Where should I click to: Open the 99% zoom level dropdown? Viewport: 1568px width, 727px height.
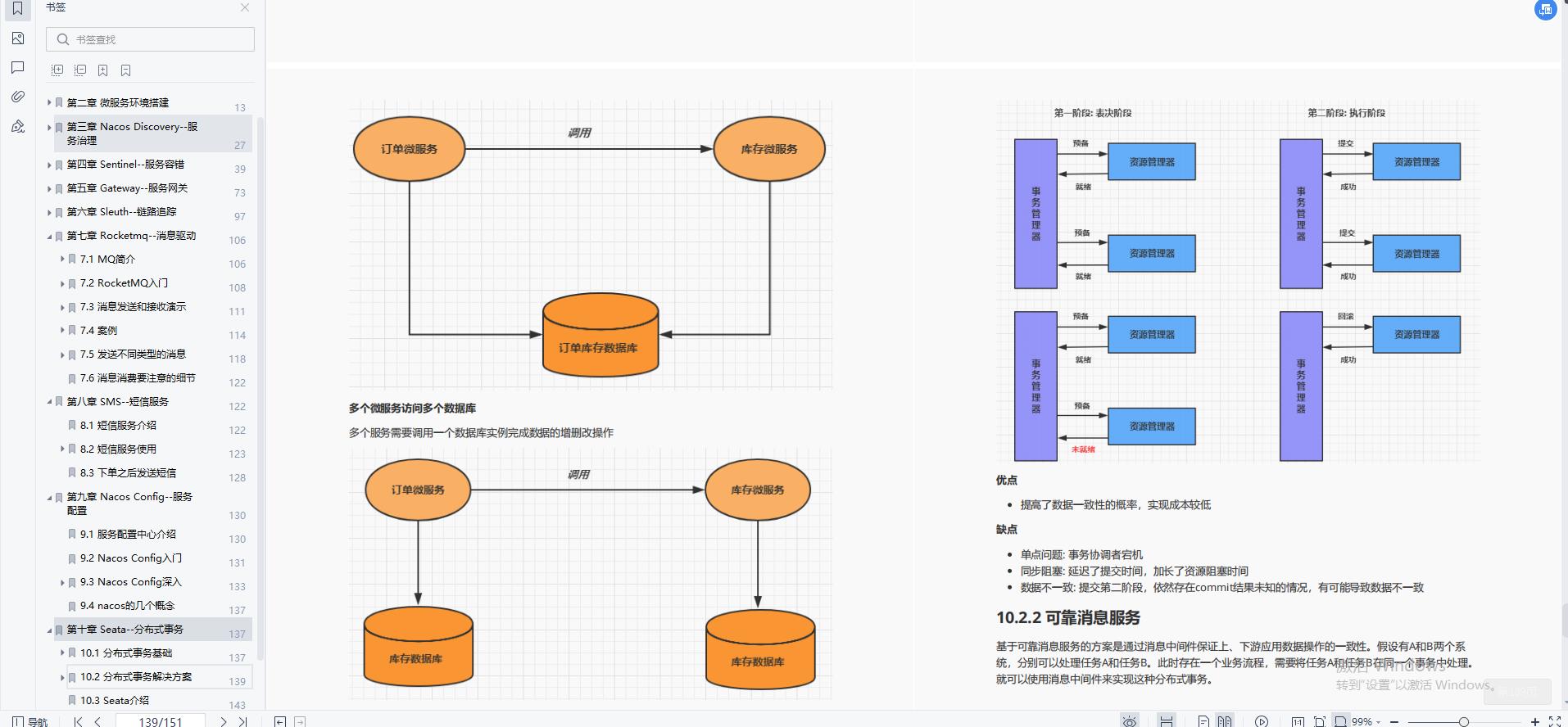[x=1366, y=721]
